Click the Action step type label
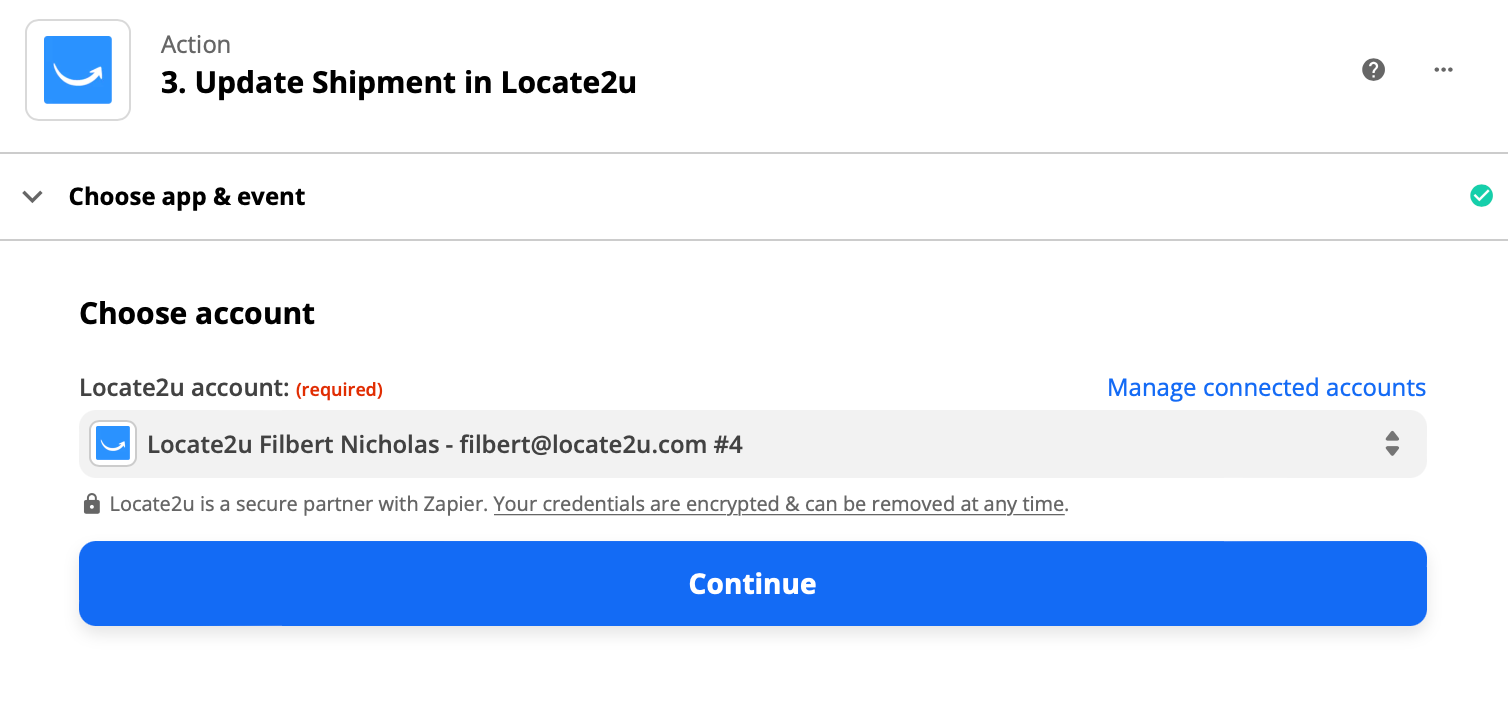1508x702 pixels. (196, 45)
